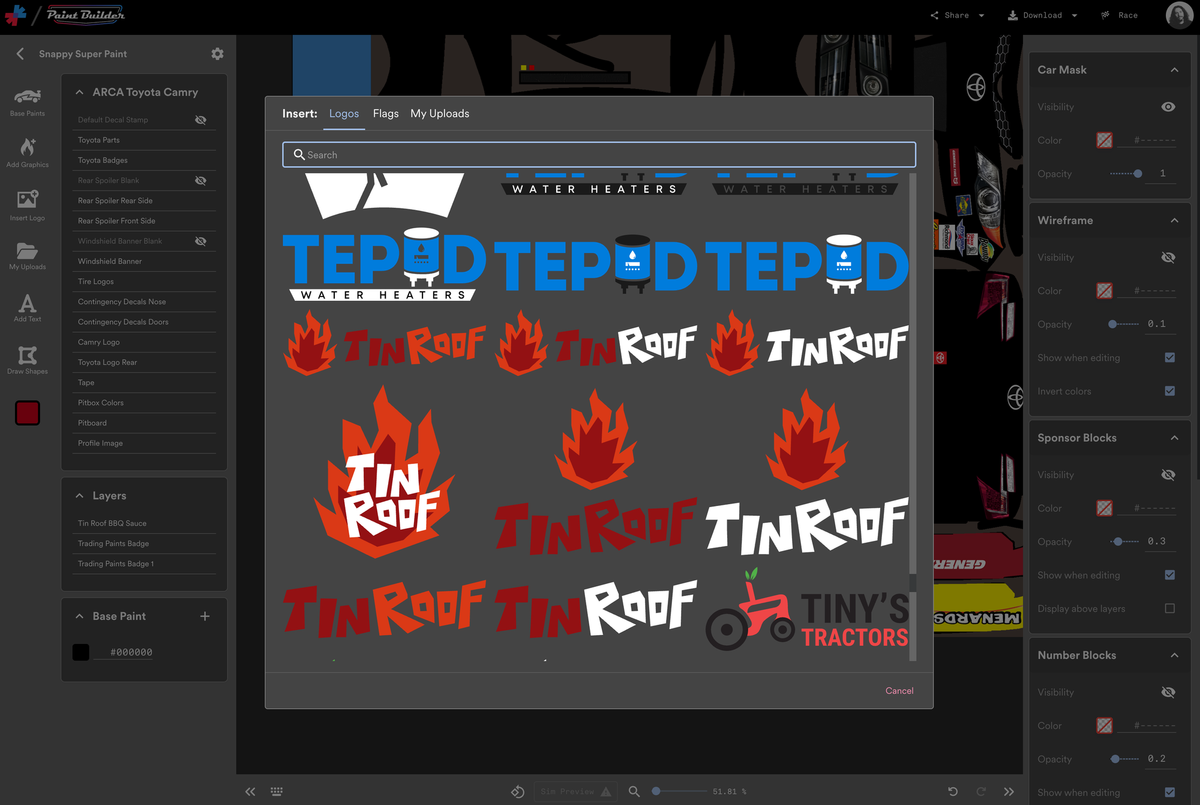Screen dimensions: 1200x805
Task: Switch to the Flags tab
Action: tap(386, 114)
